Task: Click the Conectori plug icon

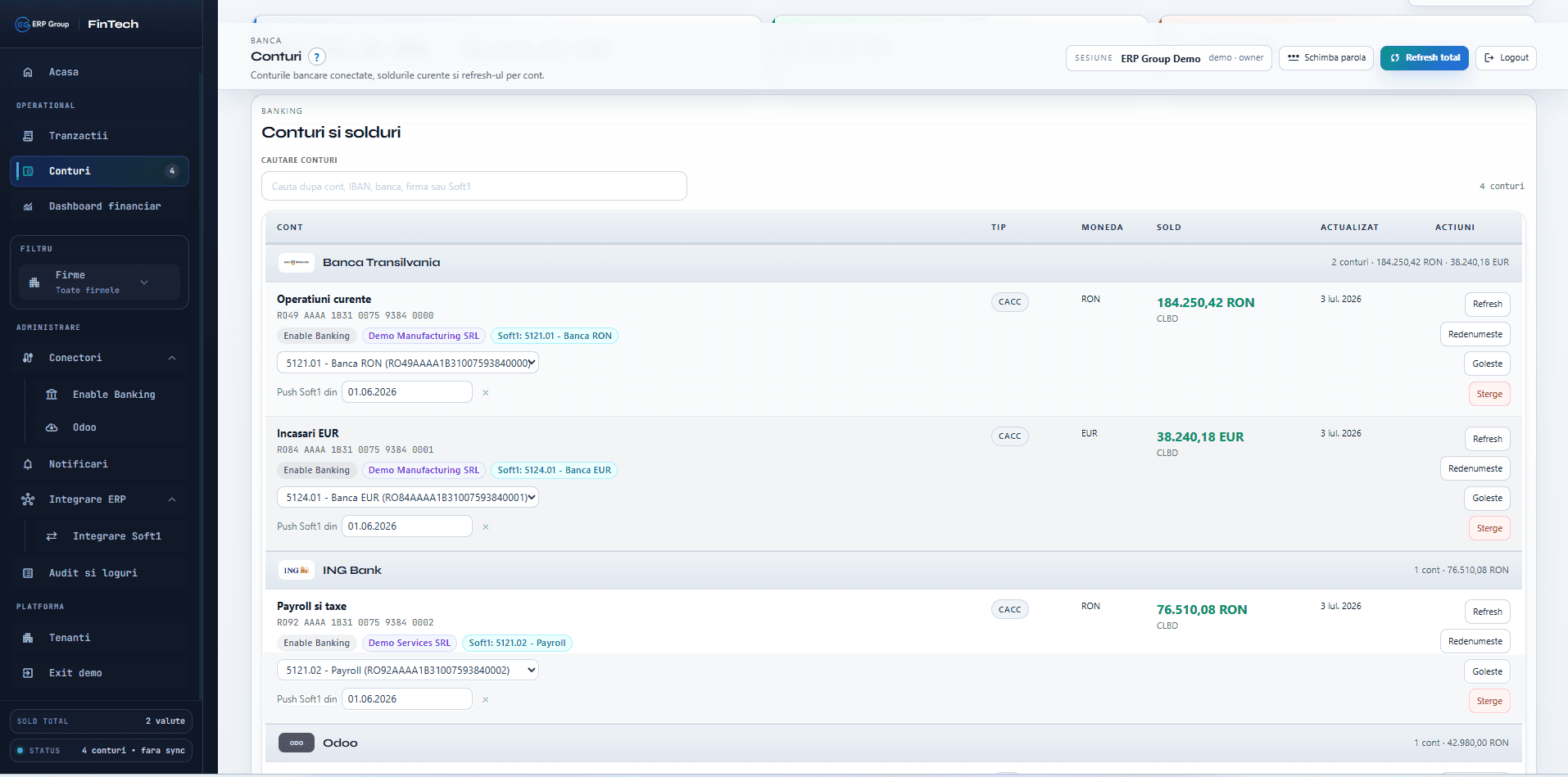Action: pyautogui.click(x=28, y=358)
